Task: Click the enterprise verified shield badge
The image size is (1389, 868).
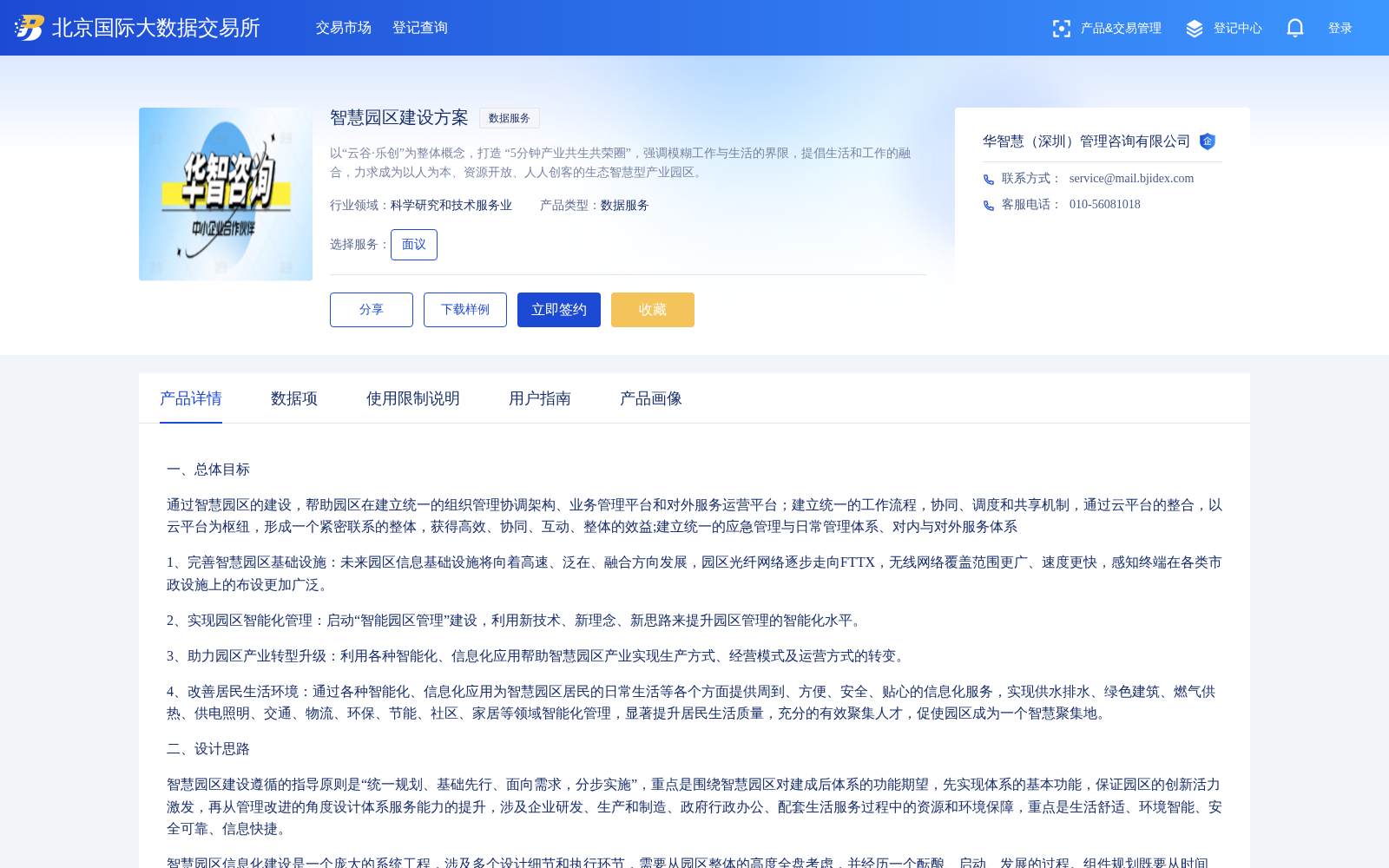Action: [x=1208, y=141]
